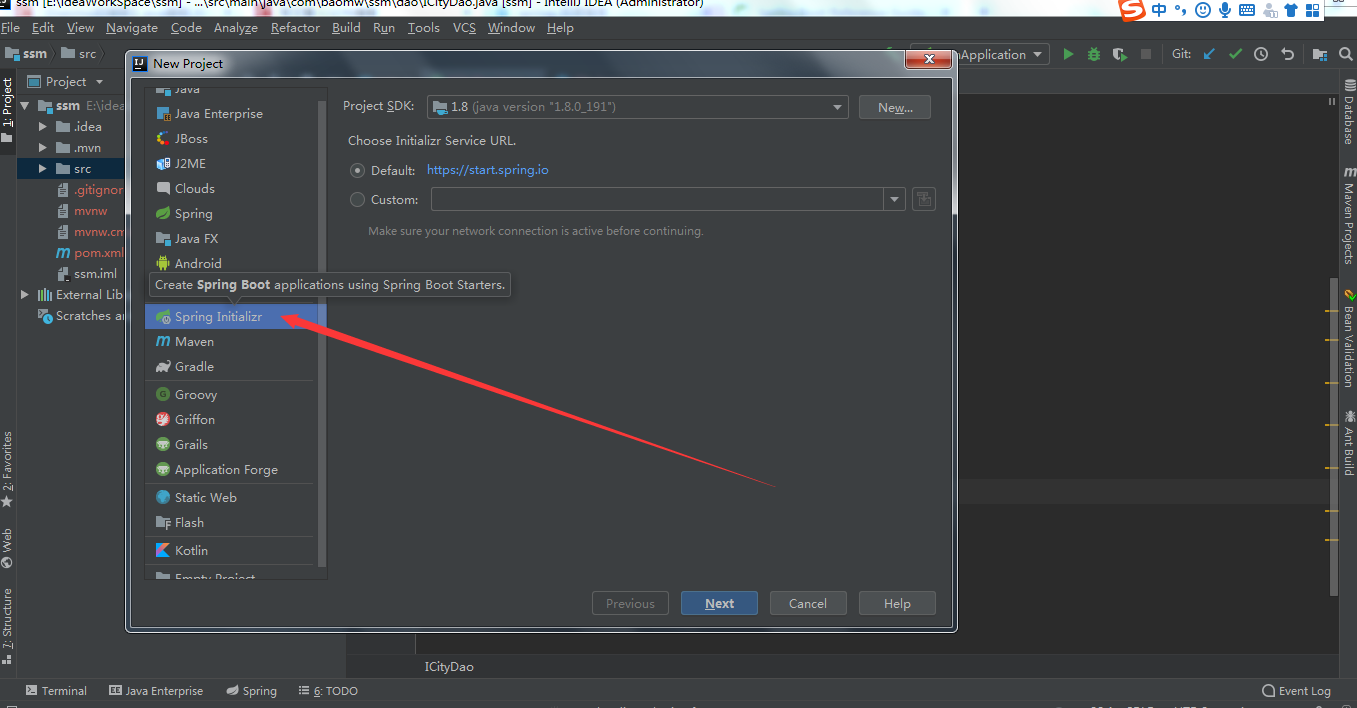Screen dimensions: 1357x708
Task: Click the Cancel button
Action: tap(808, 603)
